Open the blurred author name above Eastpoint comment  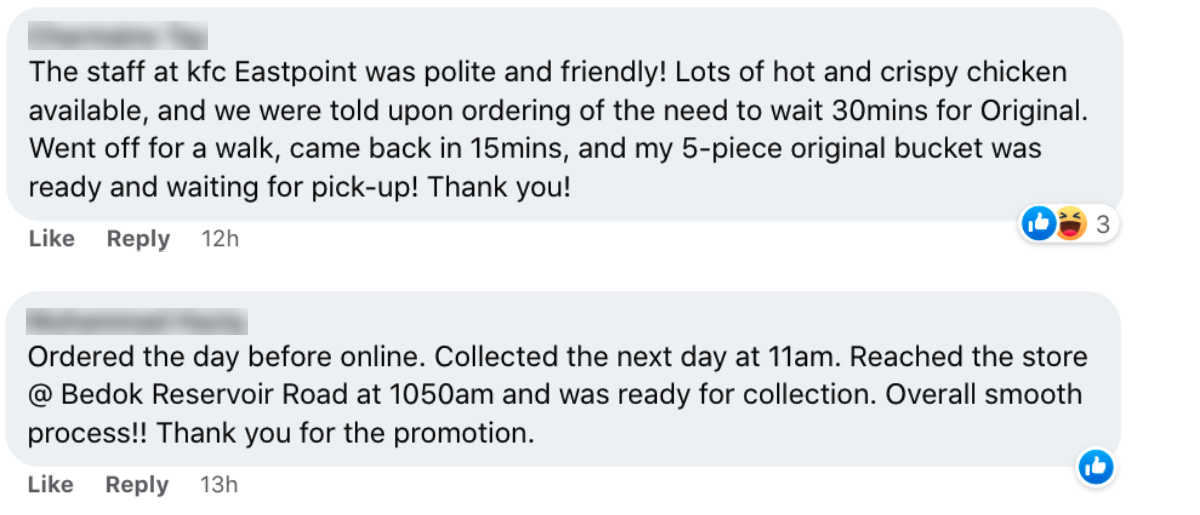118,38
